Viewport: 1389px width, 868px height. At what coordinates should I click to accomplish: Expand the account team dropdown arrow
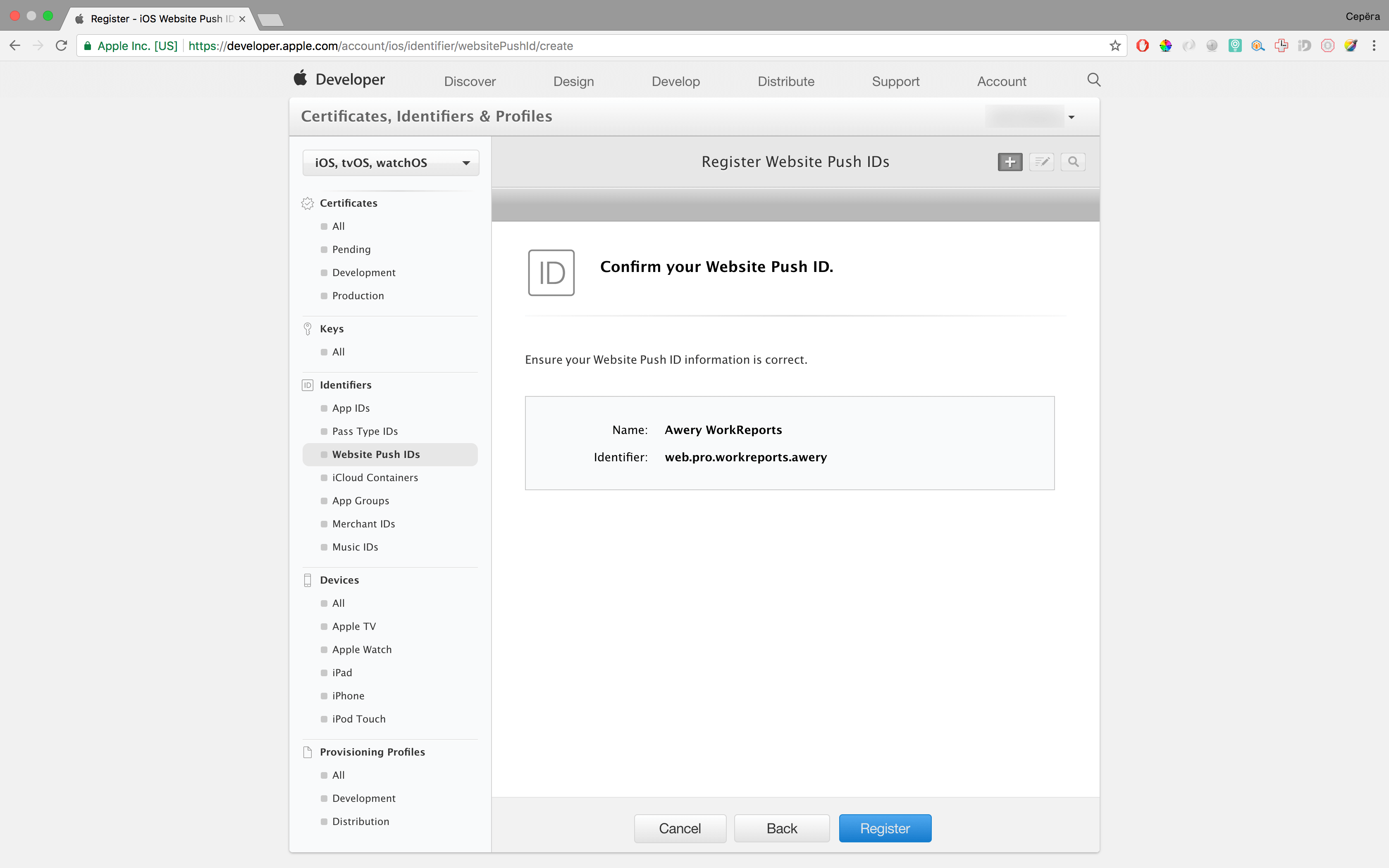pyautogui.click(x=1071, y=117)
